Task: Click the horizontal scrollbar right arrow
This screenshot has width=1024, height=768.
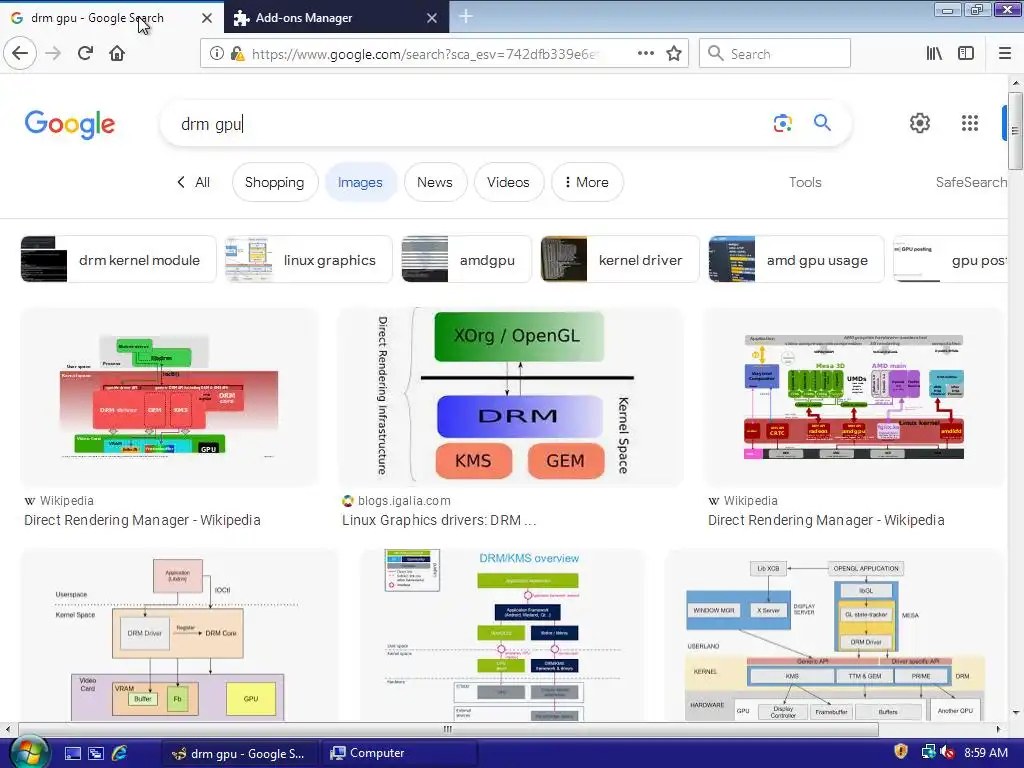Action: click(998, 729)
